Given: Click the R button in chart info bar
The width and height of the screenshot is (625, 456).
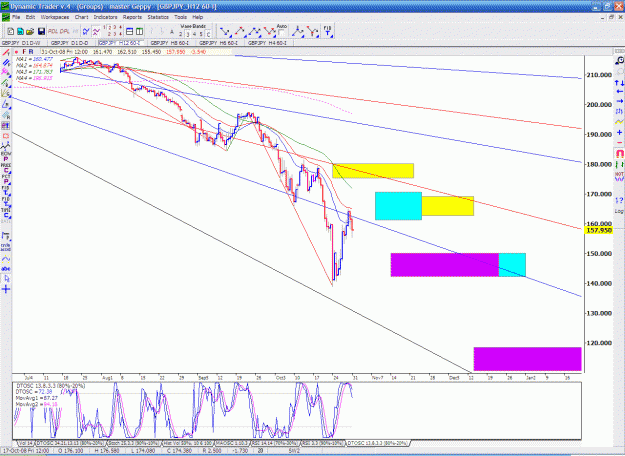Looking at the screenshot, I should (31, 52).
